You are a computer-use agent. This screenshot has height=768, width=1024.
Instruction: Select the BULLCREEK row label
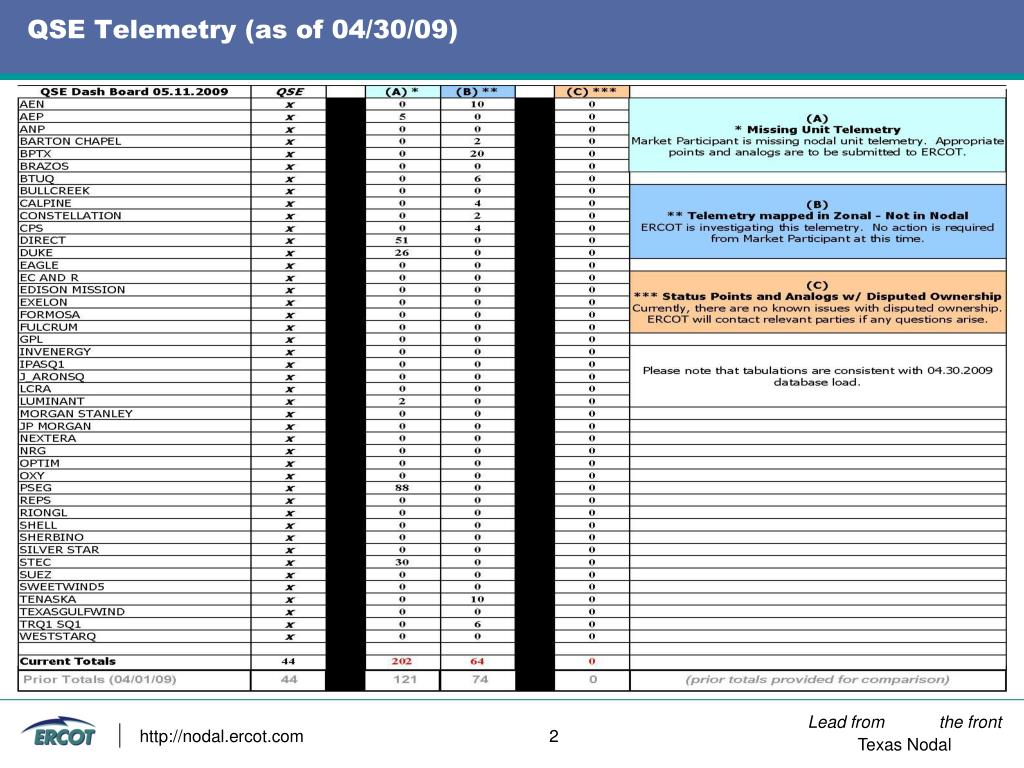tap(55, 191)
